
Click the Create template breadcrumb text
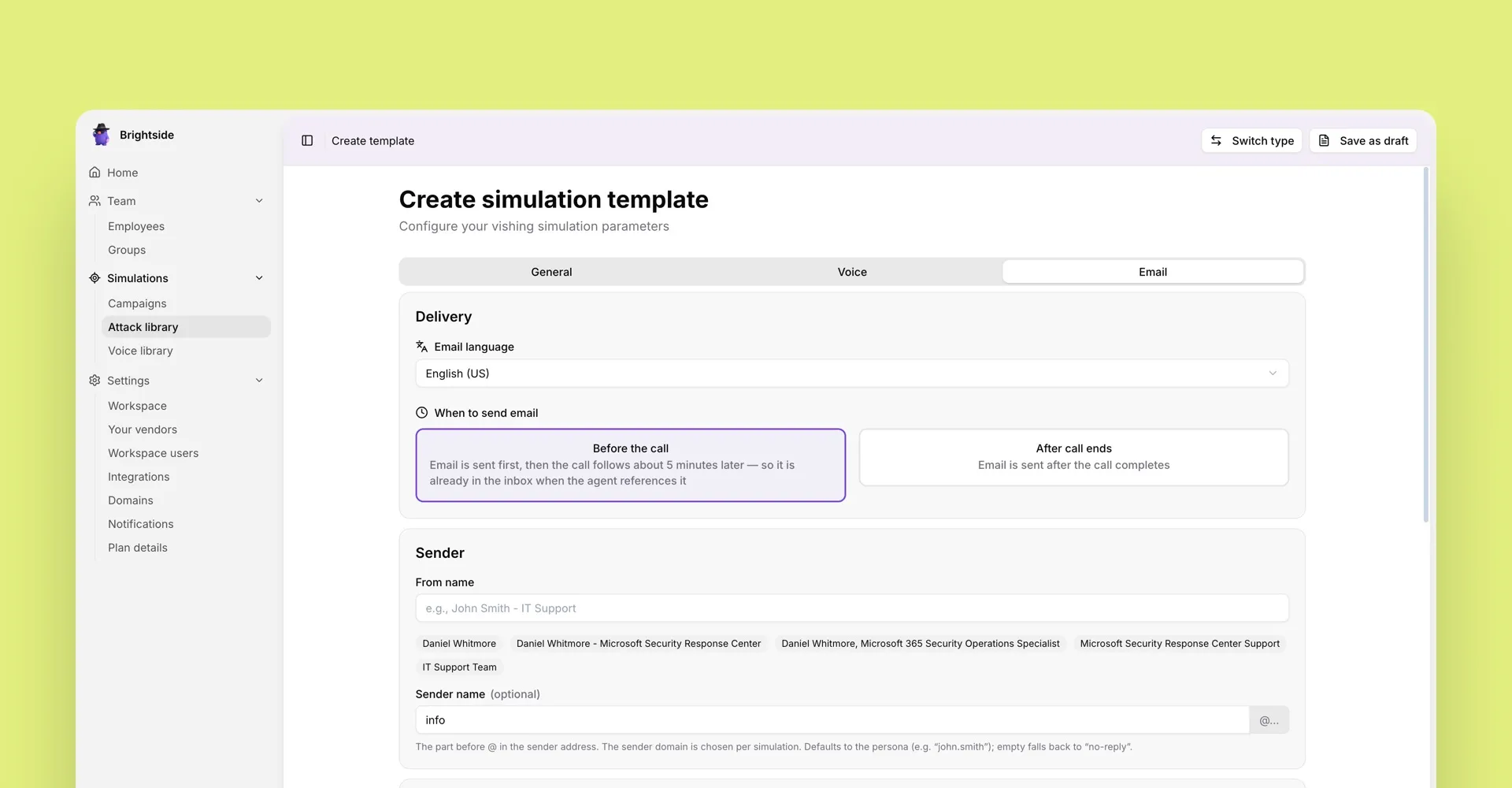click(x=372, y=140)
